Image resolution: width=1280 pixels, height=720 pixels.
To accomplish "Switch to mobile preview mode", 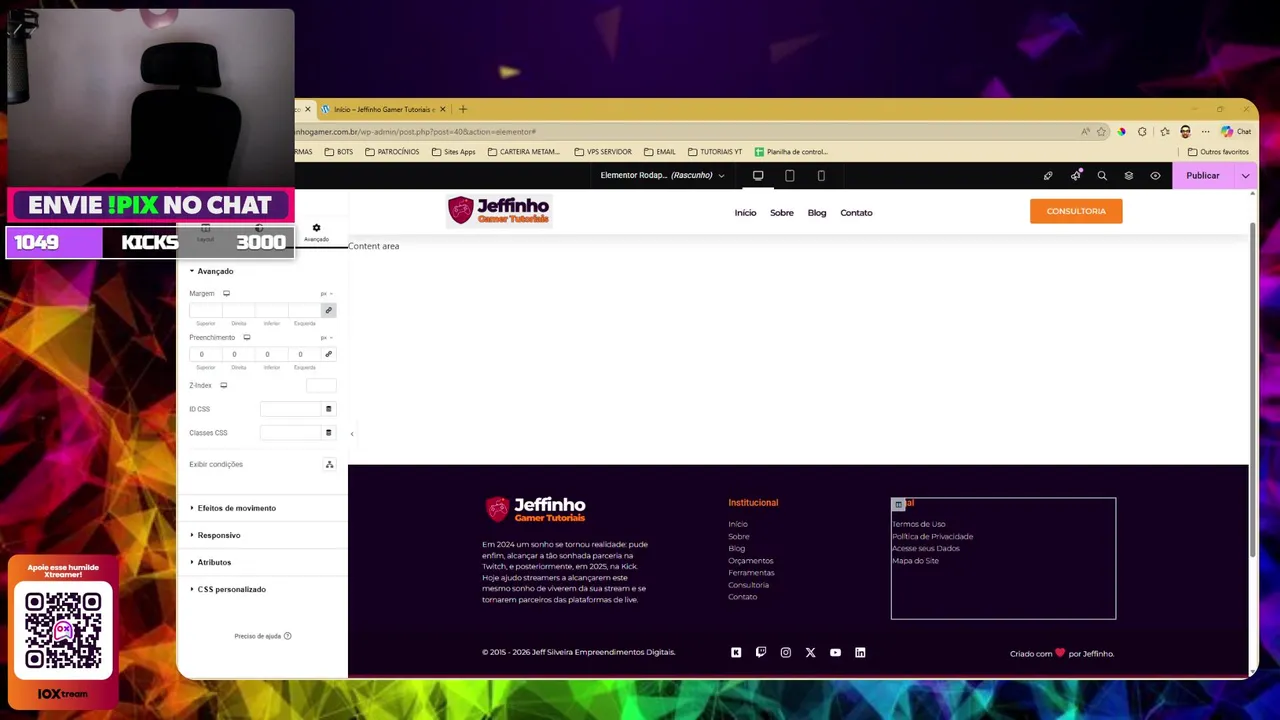I will tap(821, 176).
